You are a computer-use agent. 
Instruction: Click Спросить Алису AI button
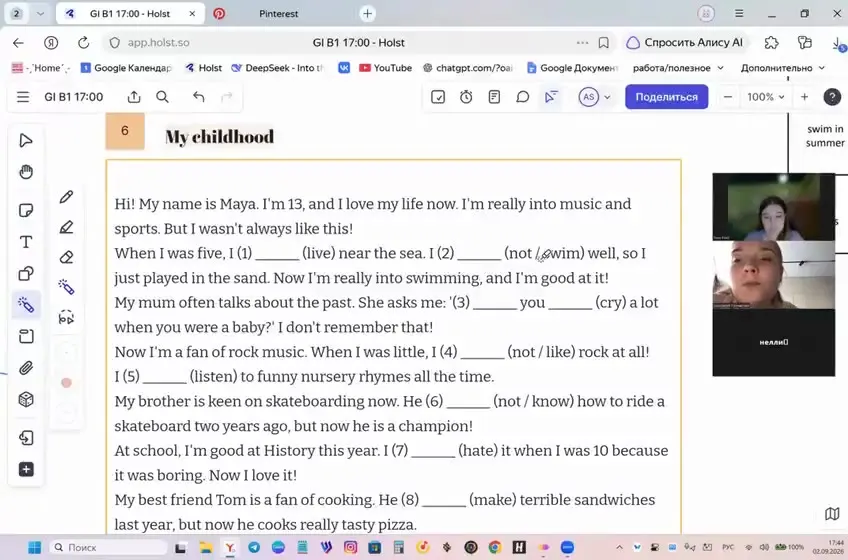pos(685,43)
